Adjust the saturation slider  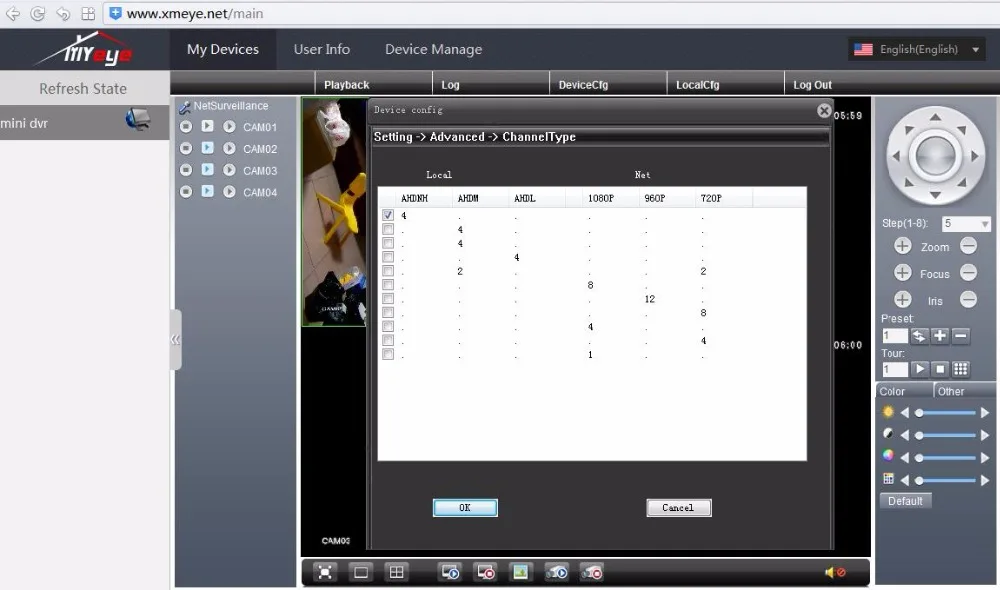point(945,457)
